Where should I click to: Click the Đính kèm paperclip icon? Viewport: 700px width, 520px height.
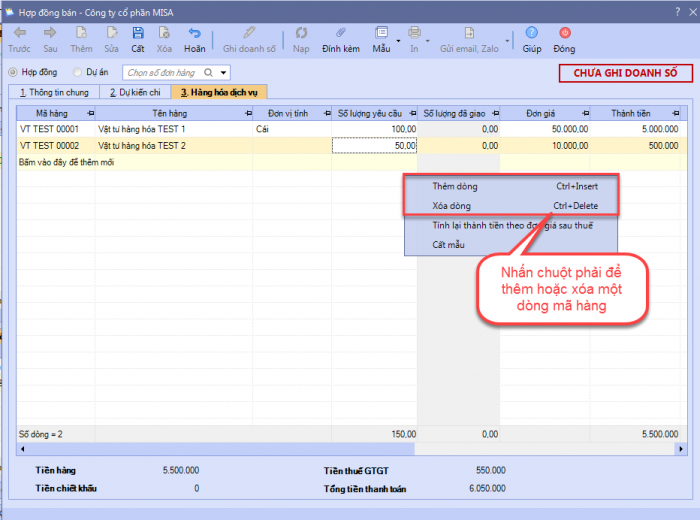(x=340, y=33)
